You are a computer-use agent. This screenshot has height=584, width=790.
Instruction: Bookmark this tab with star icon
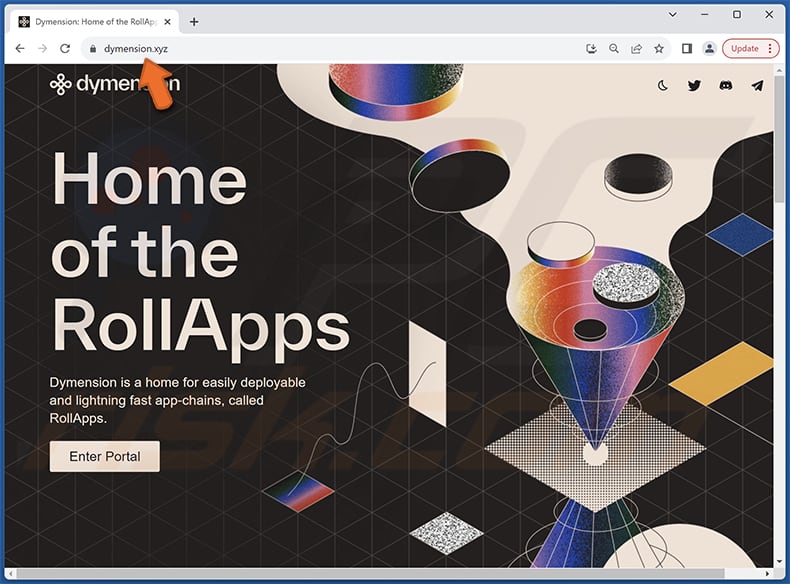659,48
